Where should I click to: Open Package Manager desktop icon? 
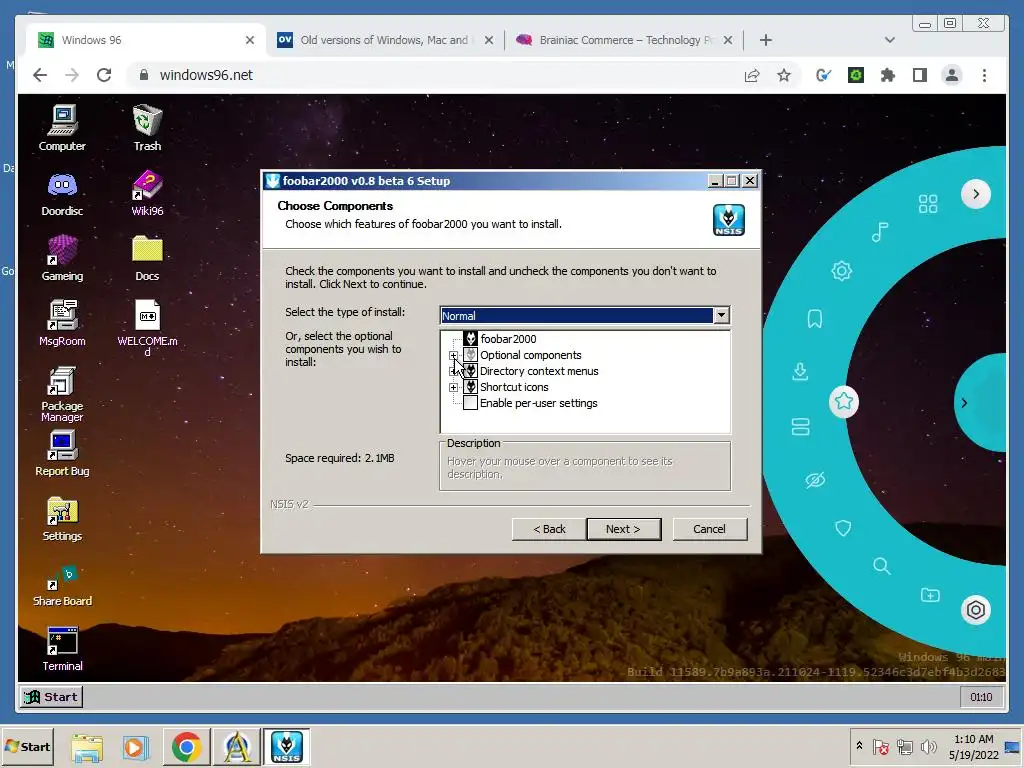[62, 394]
